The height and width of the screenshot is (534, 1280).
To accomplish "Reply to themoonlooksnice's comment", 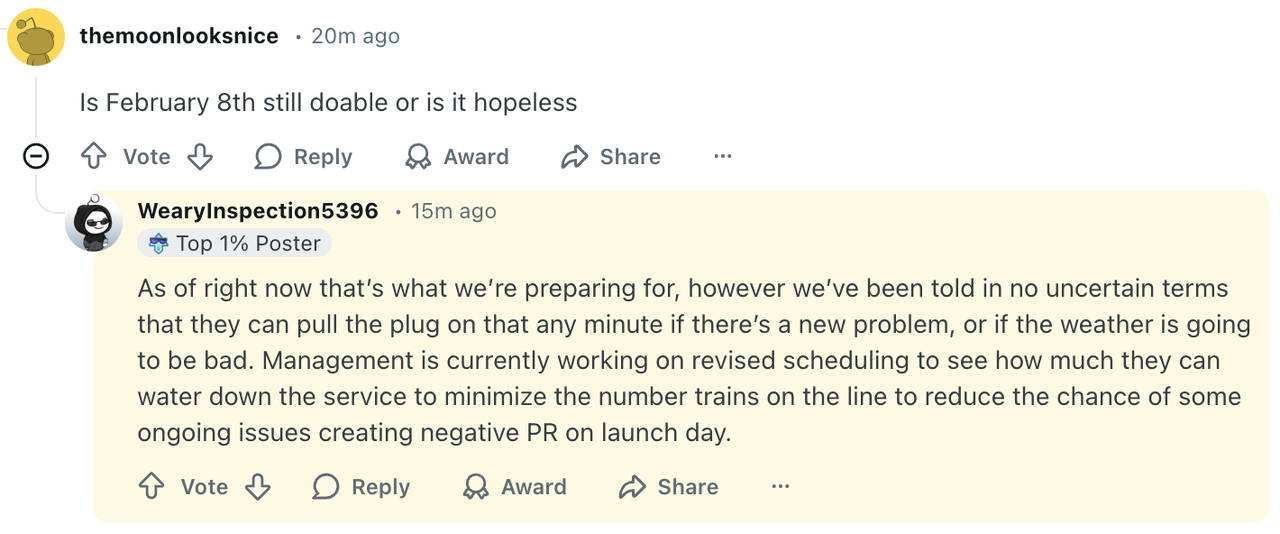I will tap(304, 156).
